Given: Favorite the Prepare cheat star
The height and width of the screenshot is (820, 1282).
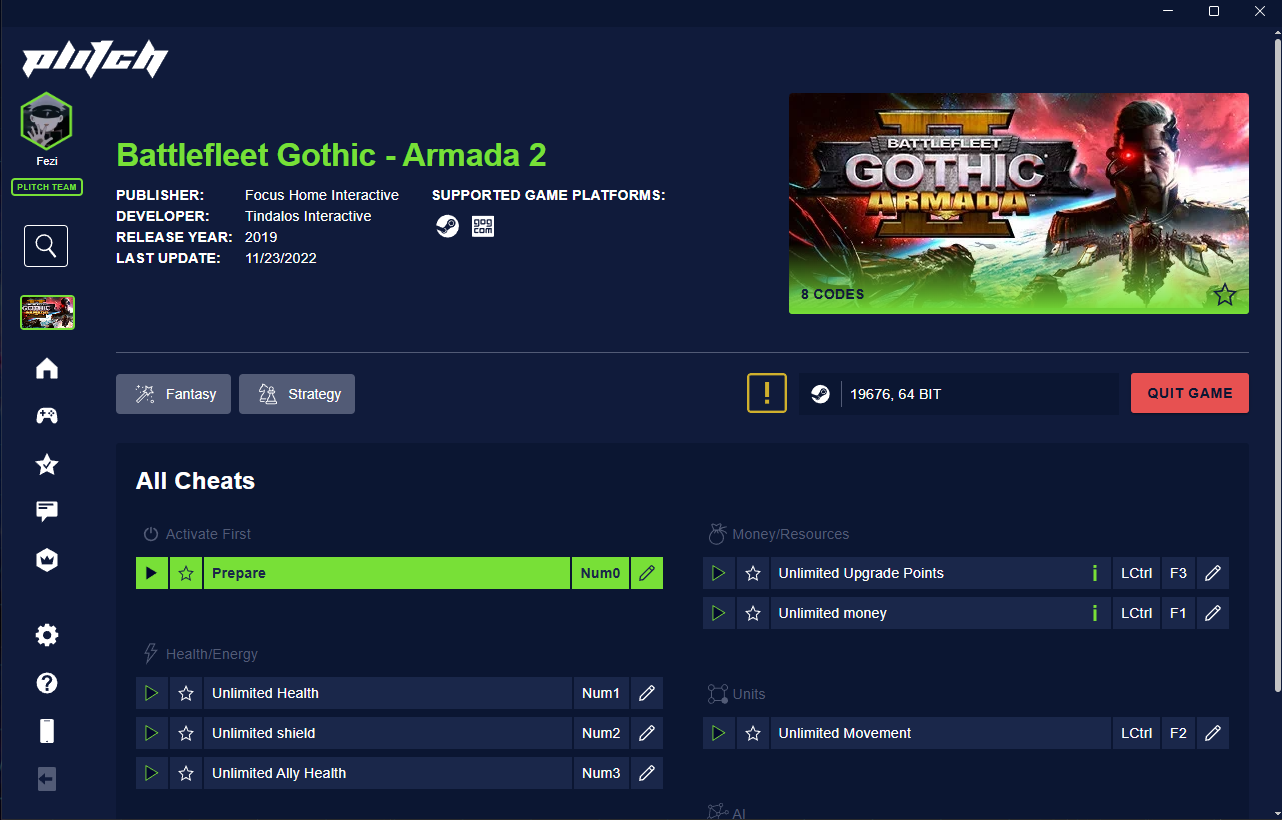Looking at the screenshot, I should click(x=186, y=573).
